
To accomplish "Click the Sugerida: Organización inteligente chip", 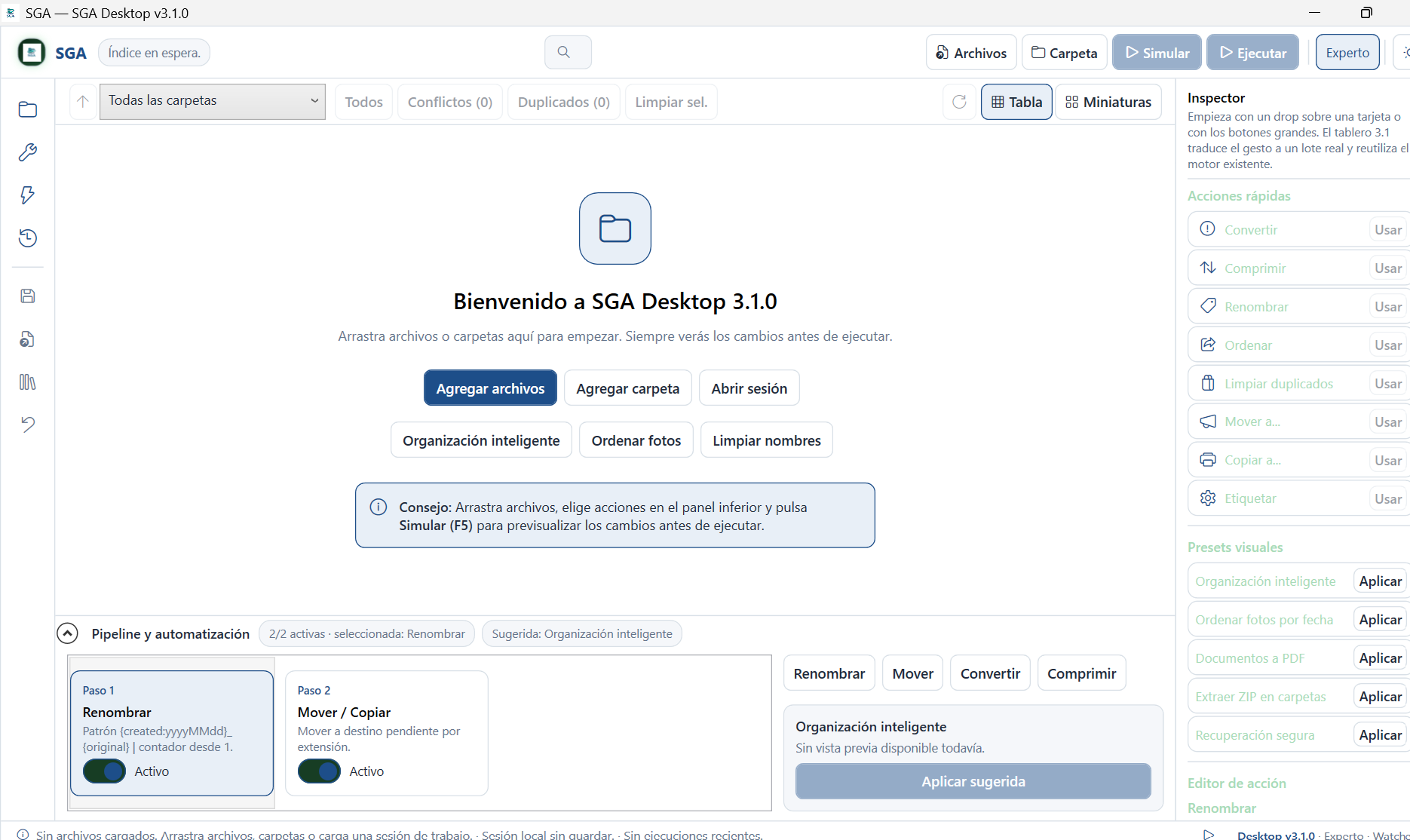I will tap(582, 633).
